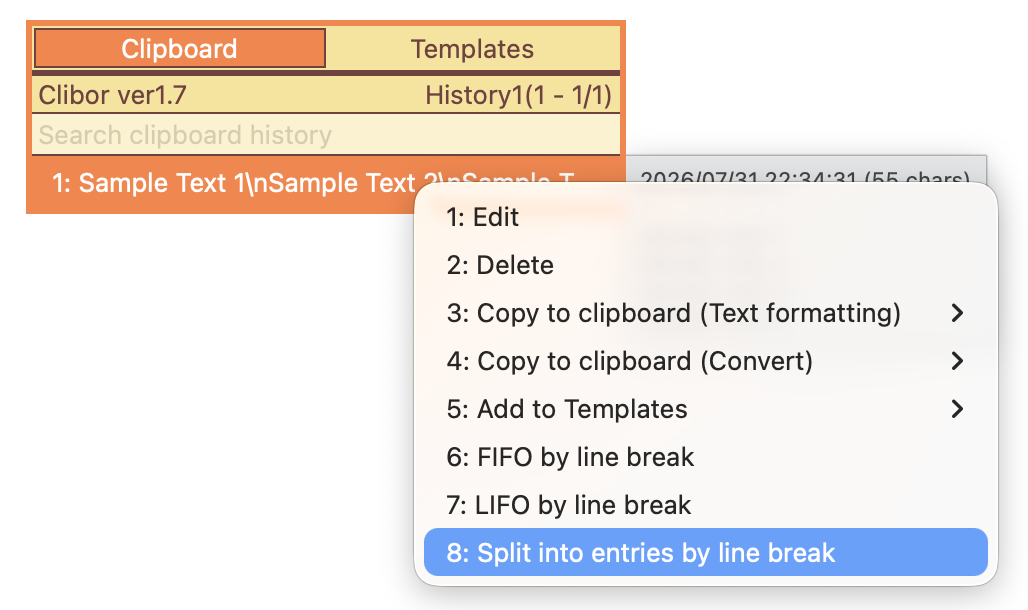
Task: Expand the Copy to clipboard (Convert) chevron
Action: coord(957,361)
